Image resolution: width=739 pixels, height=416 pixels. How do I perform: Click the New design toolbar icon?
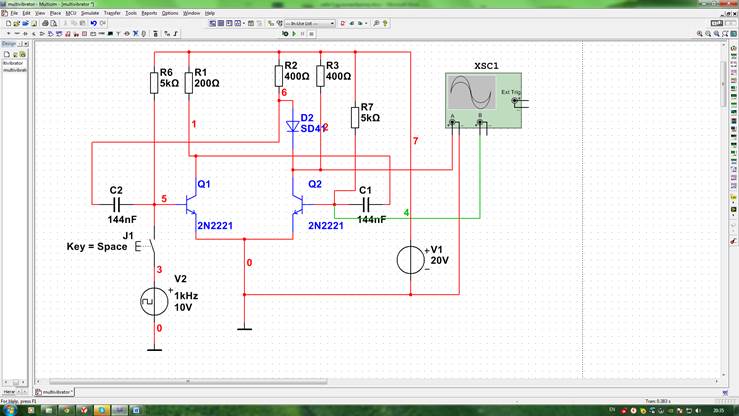8,23
